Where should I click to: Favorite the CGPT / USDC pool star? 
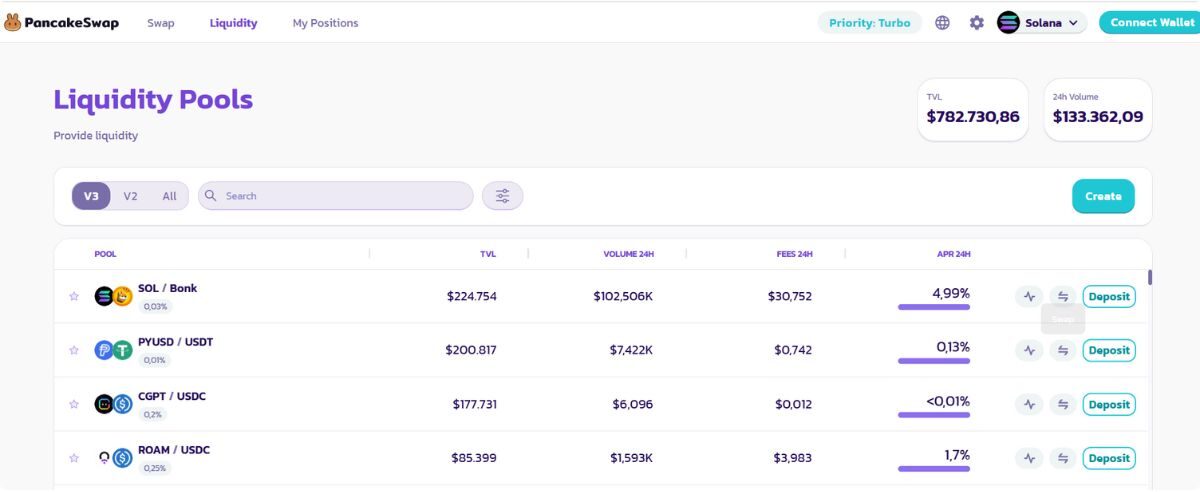[74, 404]
